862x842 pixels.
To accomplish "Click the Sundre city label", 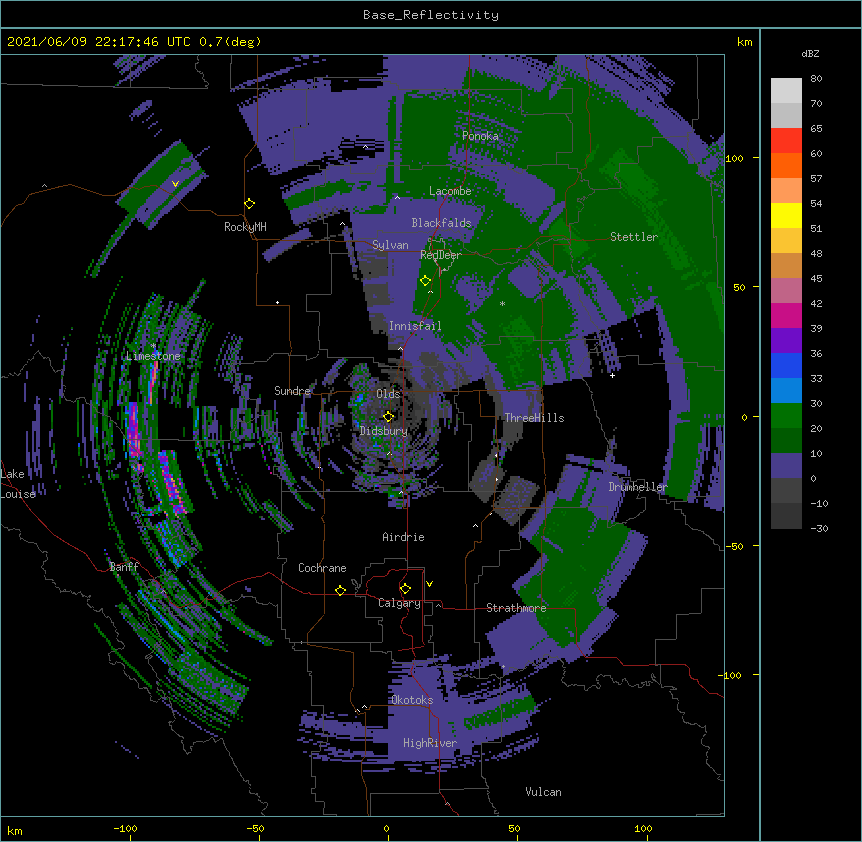I will pyautogui.click(x=292, y=391).
